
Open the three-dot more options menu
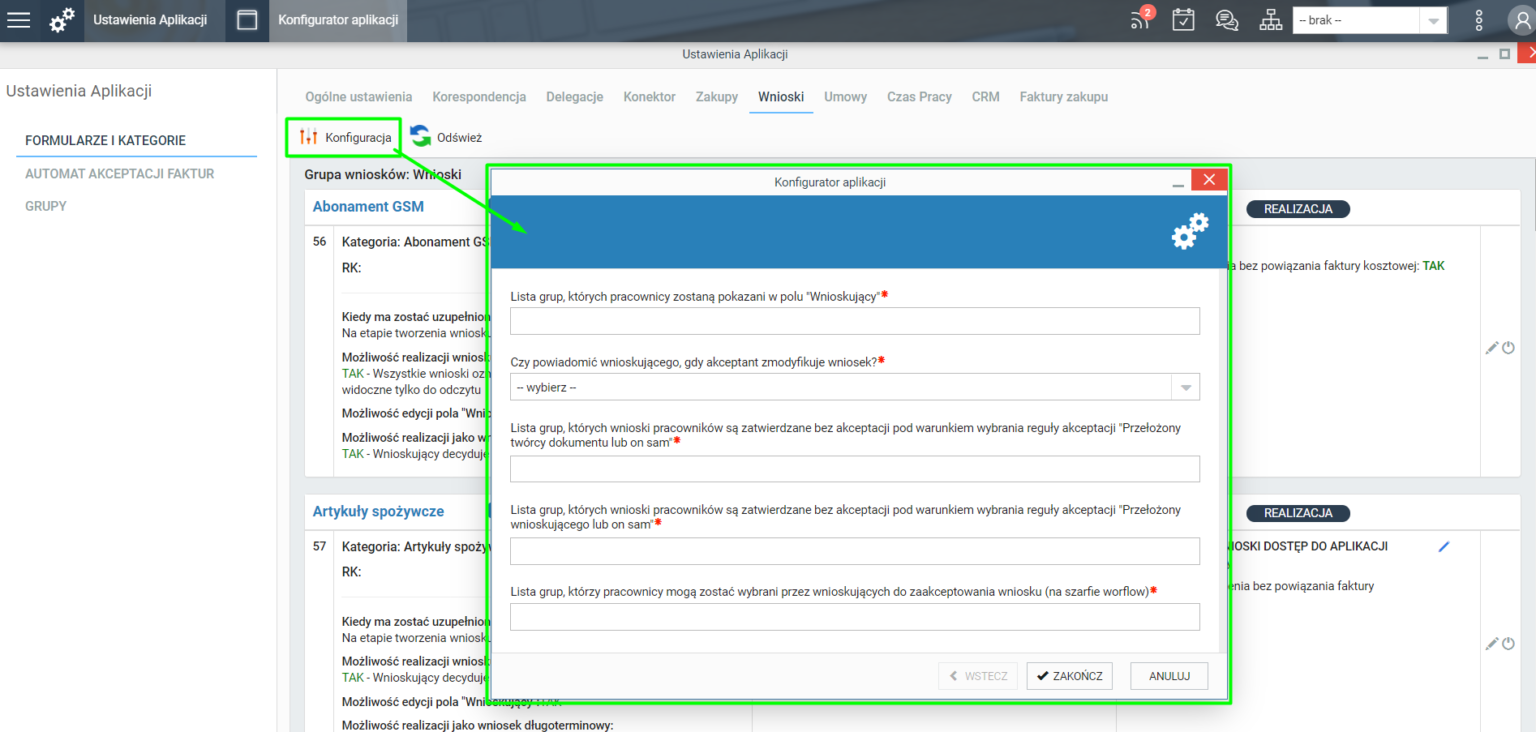[x=1480, y=20]
